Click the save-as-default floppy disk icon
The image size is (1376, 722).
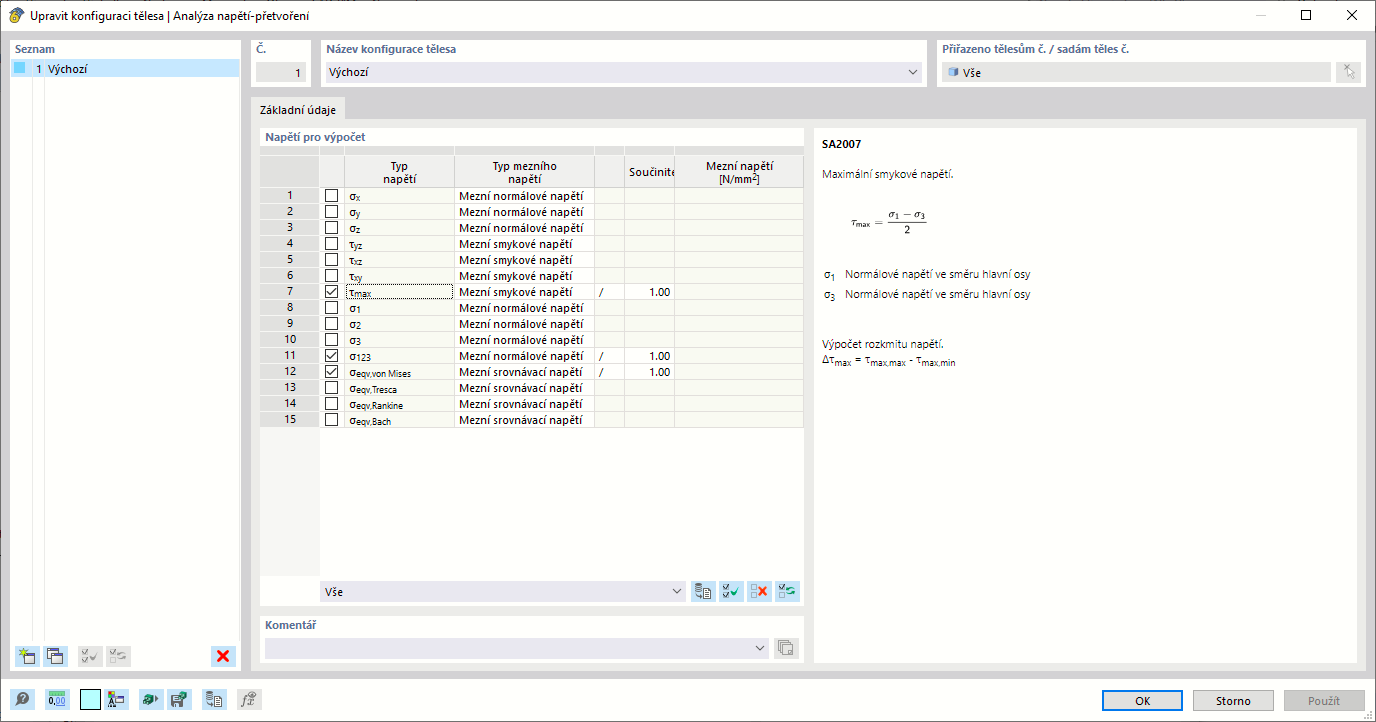click(x=180, y=700)
